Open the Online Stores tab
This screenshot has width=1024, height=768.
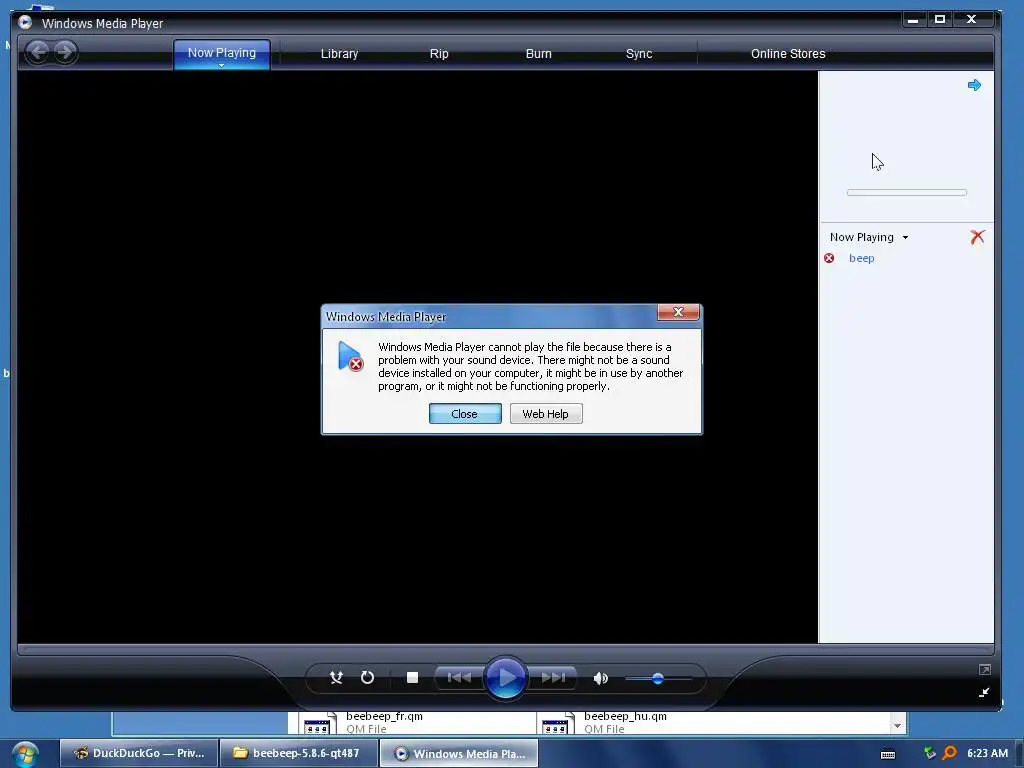click(x=788, y=54)
